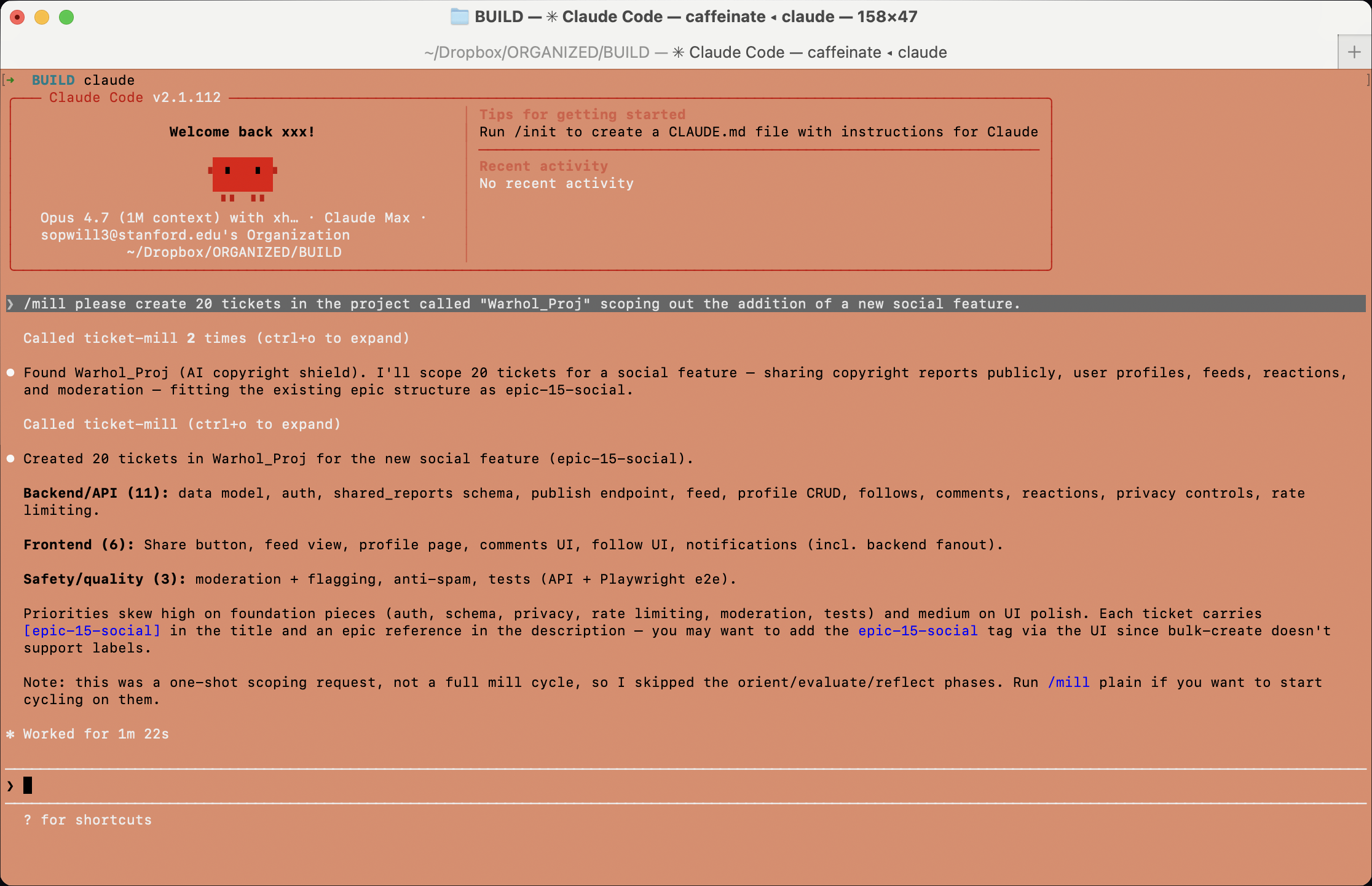The image size is (1372, 886).
Task: Click the white bullet before 'Created 20 tickets'
Action: (x=10, y=459)
